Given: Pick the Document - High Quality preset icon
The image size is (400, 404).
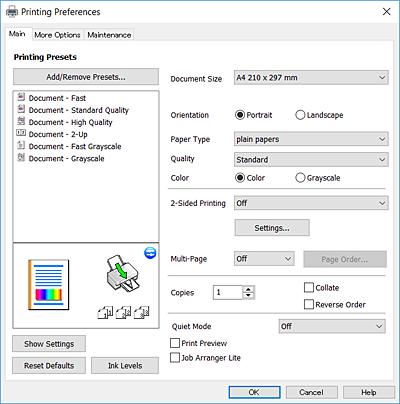Looking at the screenshot, I should (21, 121).
